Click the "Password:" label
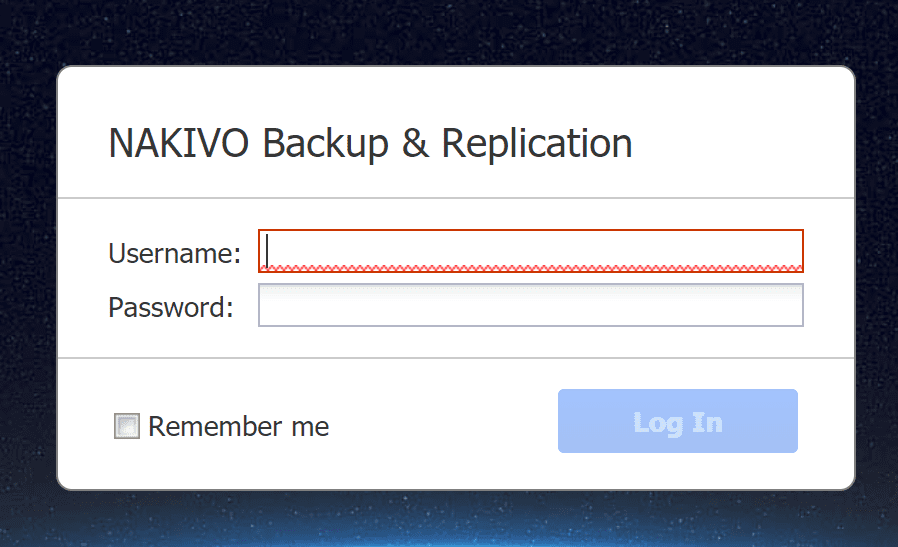The width and height of the screenshot is (898, 547). point(170,307)
